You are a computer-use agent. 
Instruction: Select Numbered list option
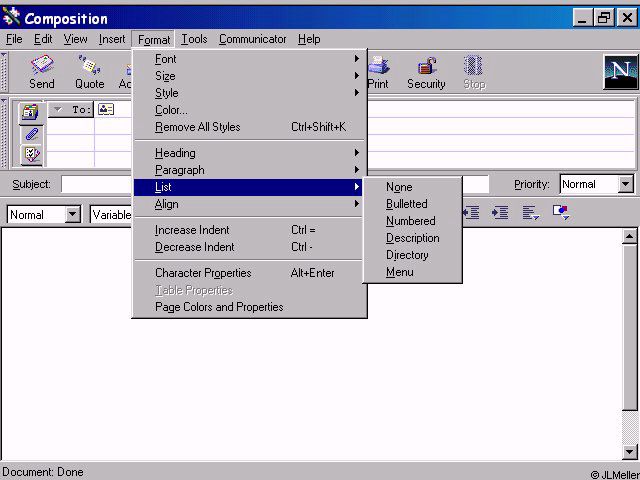coord(412,221)
